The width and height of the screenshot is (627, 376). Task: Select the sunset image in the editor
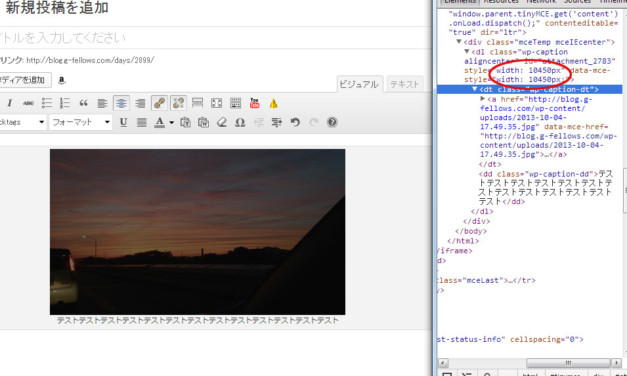(x=198, y=232)
